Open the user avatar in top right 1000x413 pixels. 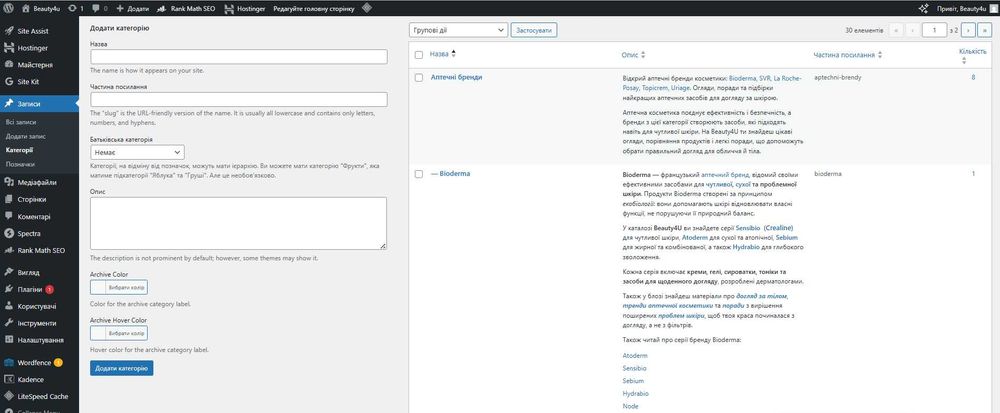[991, 7]
